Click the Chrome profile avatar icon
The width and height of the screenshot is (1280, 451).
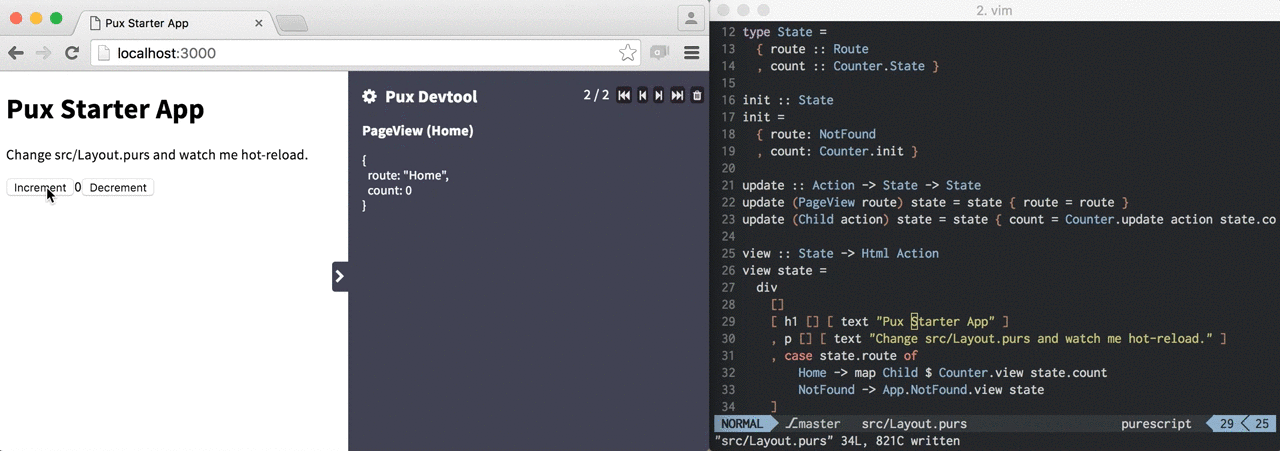click(x=691, y=18)
